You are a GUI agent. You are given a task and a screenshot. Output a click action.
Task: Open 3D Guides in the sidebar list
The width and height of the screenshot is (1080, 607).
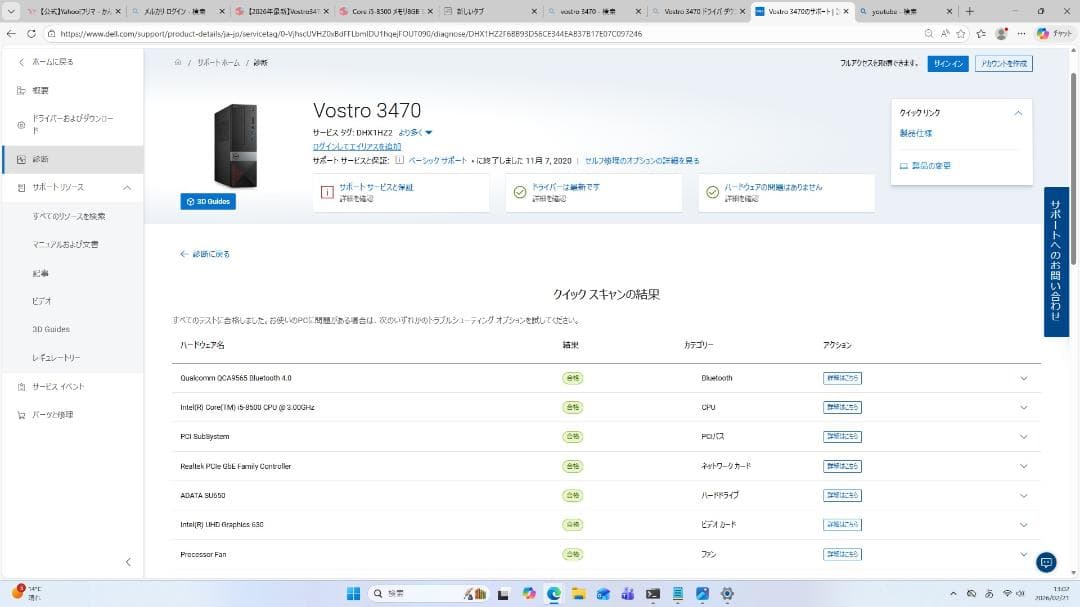[x=51, y=329]
